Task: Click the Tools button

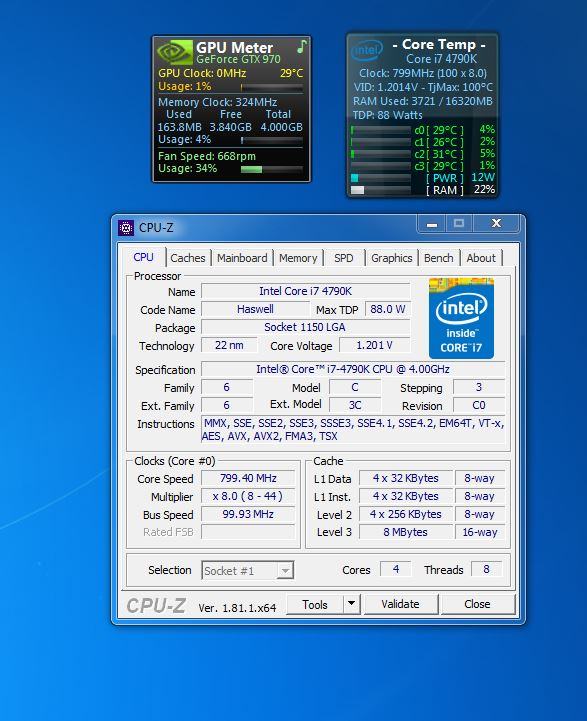Action: 315,604
